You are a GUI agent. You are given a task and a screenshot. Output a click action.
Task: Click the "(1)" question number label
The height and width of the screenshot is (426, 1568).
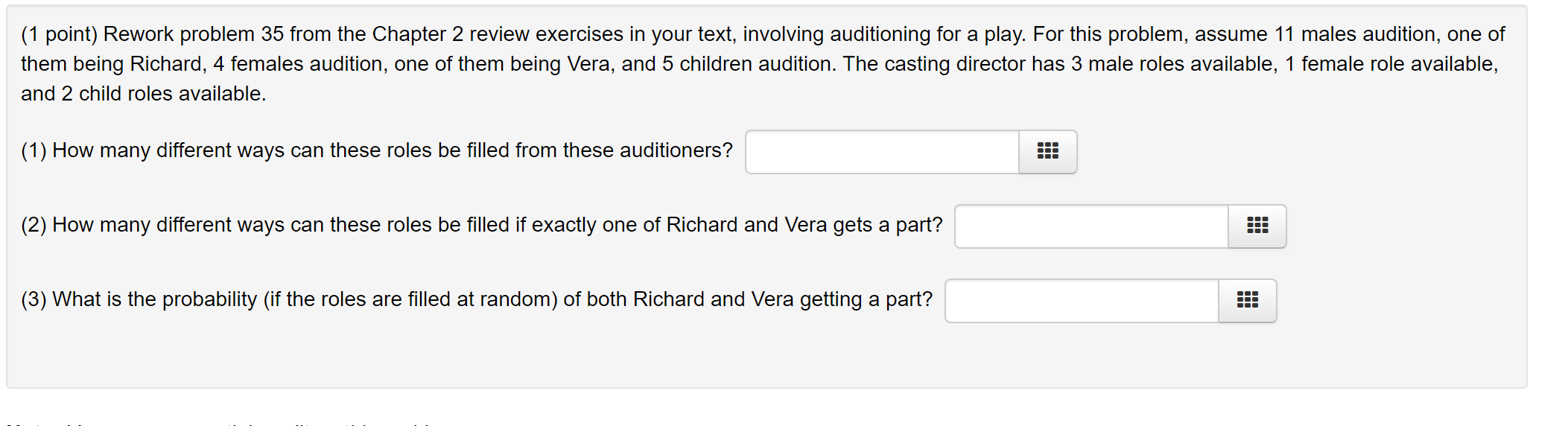pyautogui.click(x=34, y=150)
